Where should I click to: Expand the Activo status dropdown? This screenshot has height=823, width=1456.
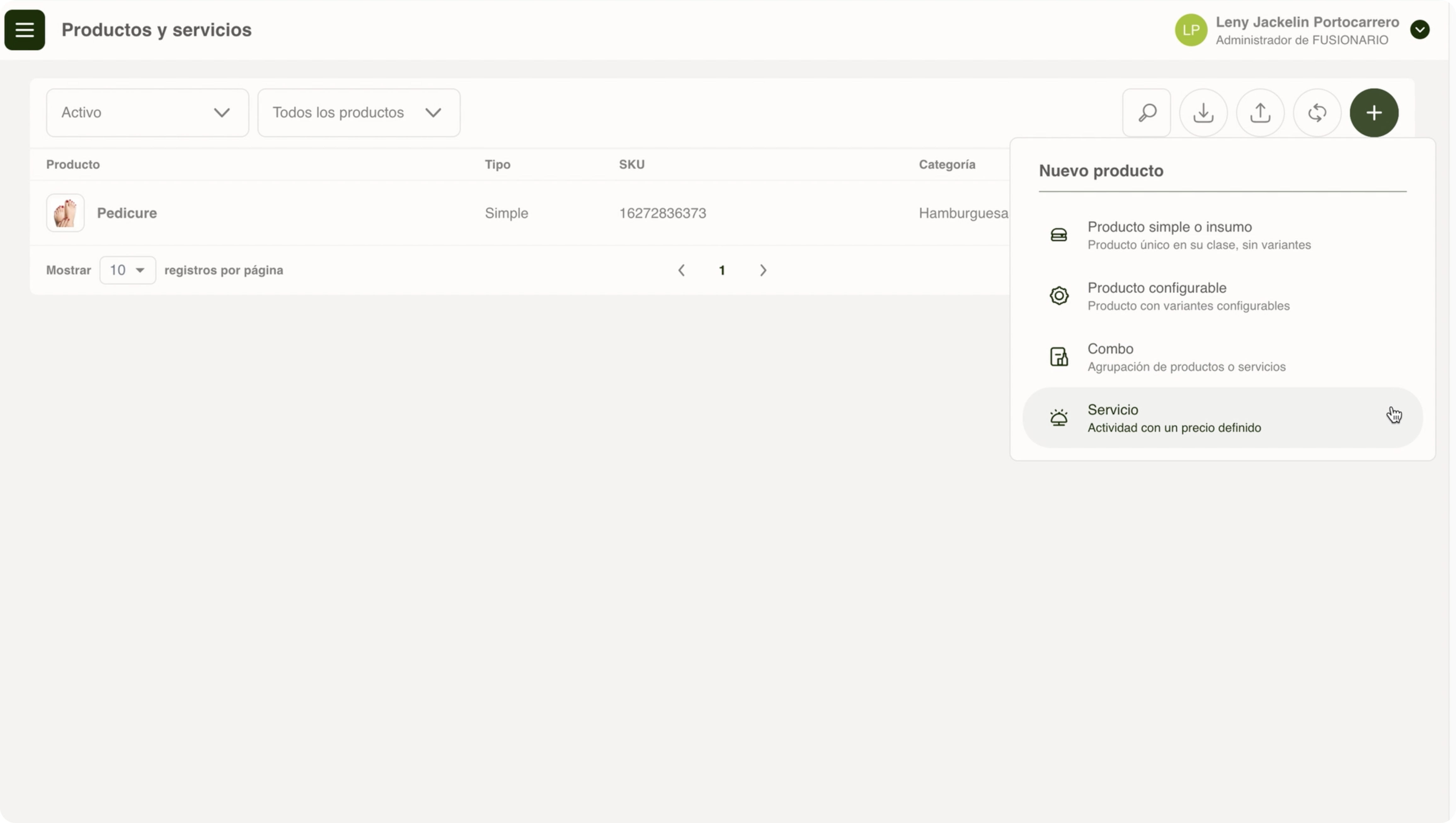coord(147,112)
